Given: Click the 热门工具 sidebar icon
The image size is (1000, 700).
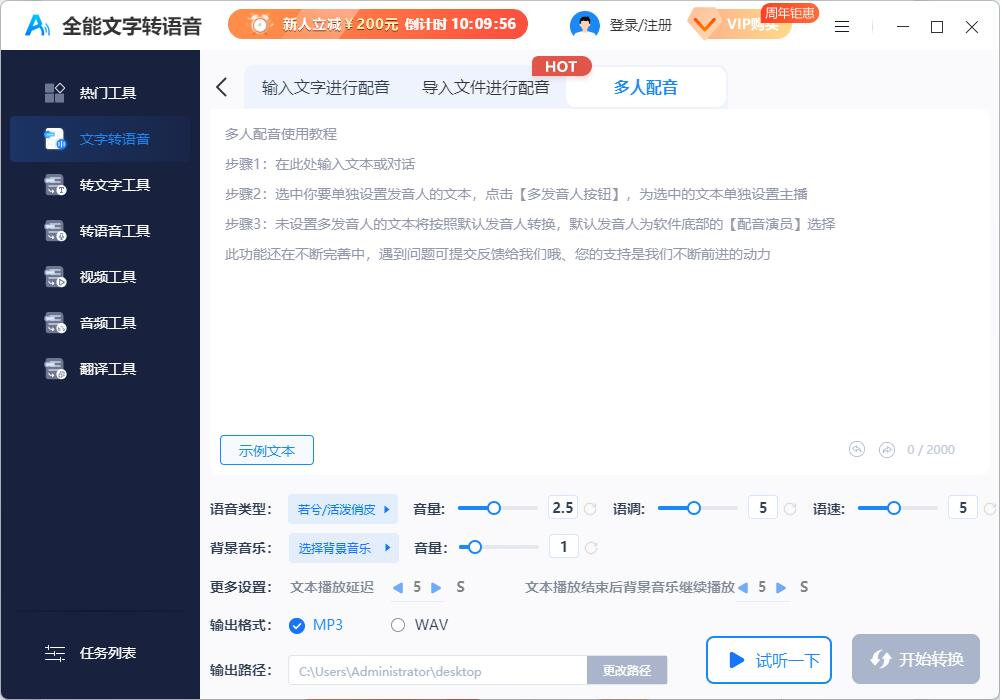Looking at the screenshot, I should coord(55,92).
